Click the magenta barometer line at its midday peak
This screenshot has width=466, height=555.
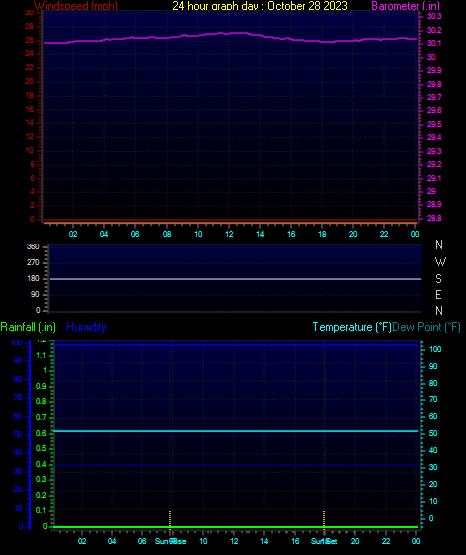tap(237, 33)
